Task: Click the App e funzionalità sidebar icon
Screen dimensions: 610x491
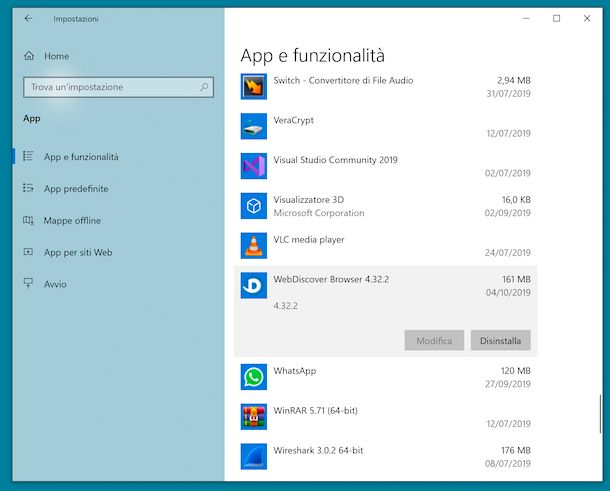Action: [28, 156]
